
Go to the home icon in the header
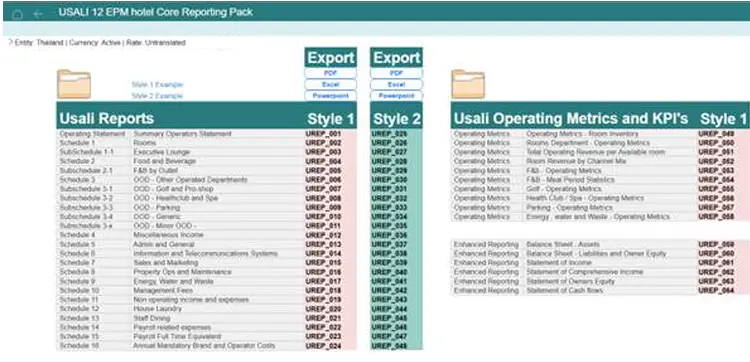pyautogui.click(x=17, y=14)
